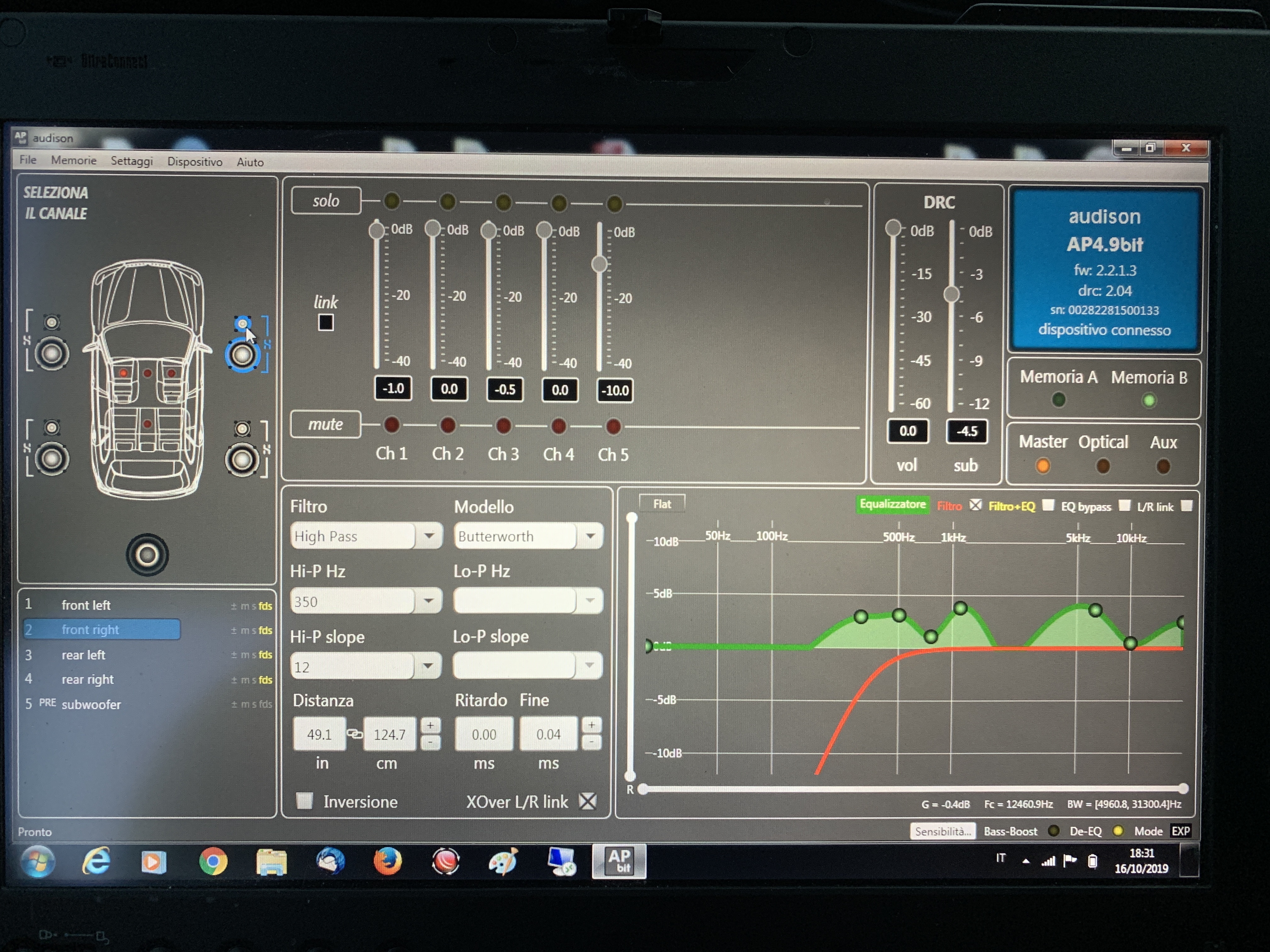Image resolution: width=1270 pixels, height=952 pixels.
Task: Toggle the Bass-Boost indicator
Action: [x=1054, y=830]
